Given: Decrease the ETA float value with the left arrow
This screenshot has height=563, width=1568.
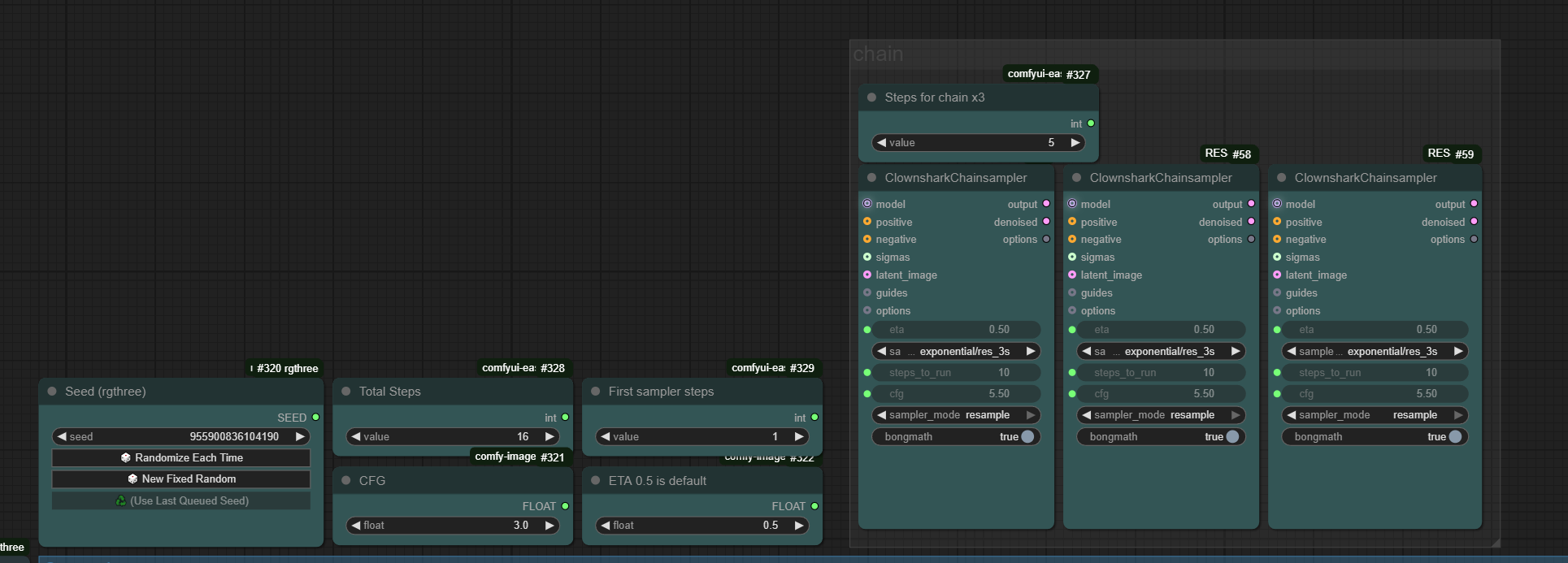Looking at the screenshot, I should pos(606,526).
